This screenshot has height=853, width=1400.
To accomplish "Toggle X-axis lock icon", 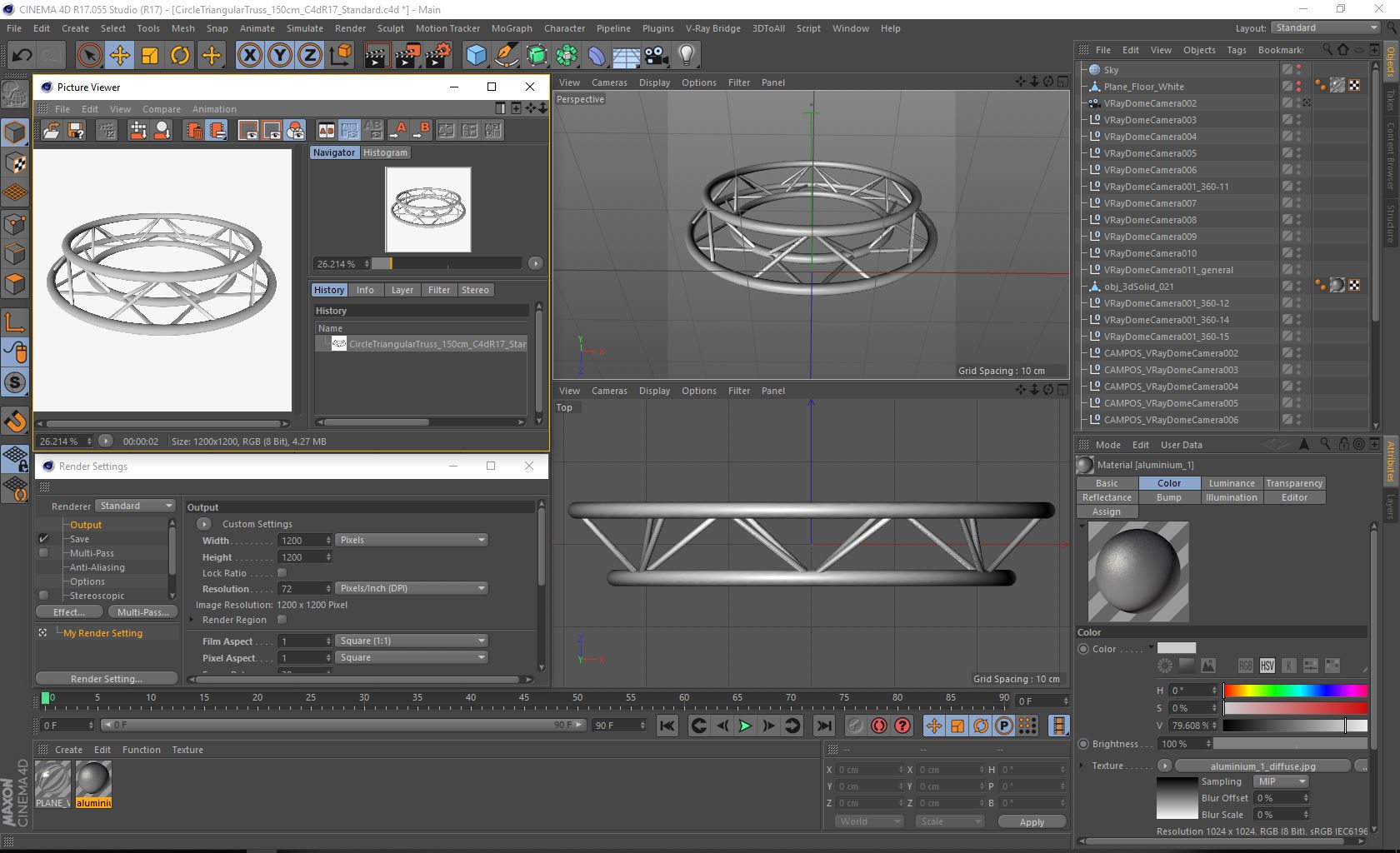I will (249, 56).
